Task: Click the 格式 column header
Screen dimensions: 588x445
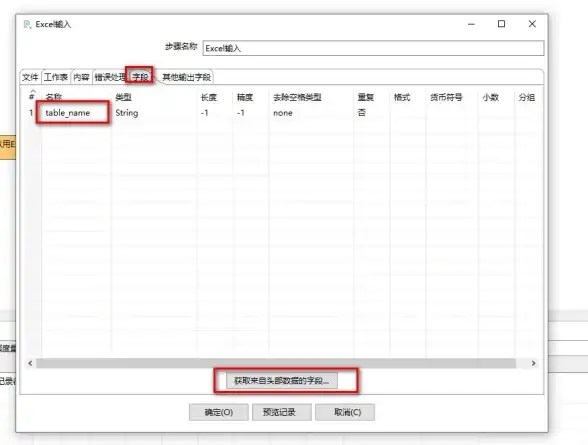Action: click(402, 97)
